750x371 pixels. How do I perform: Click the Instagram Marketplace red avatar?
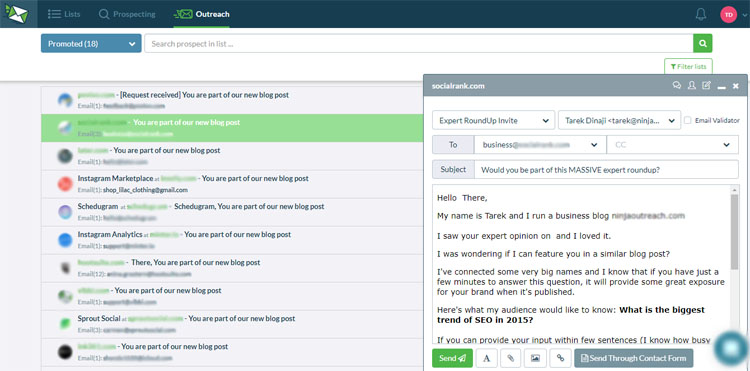click(65, 184)
